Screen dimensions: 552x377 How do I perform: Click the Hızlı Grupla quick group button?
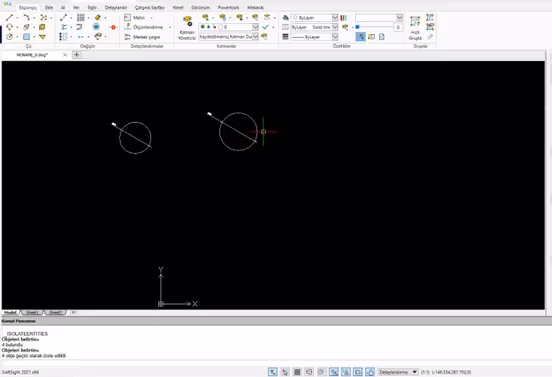415,28
